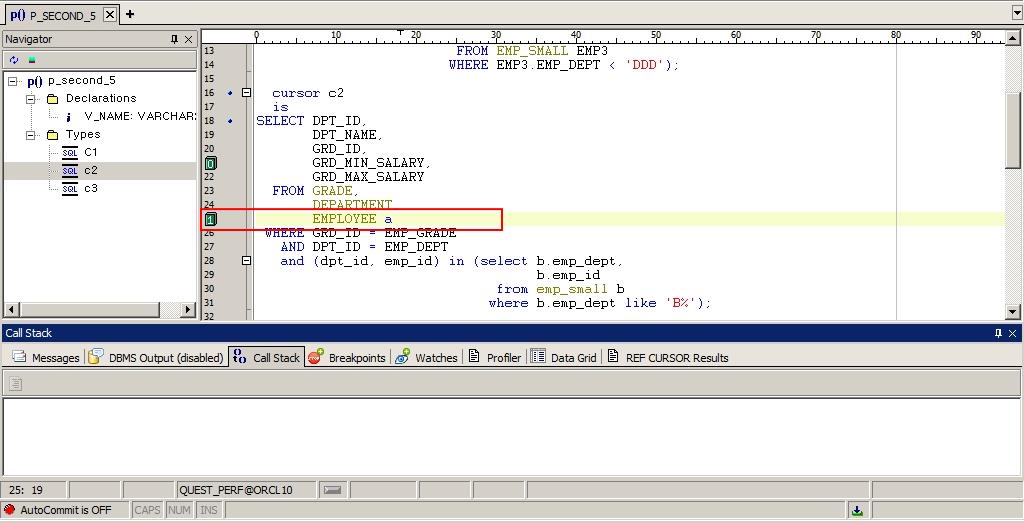Close the Navigator panel
The width and height of the screenshot is (1024, 523).
click(188, 39)
